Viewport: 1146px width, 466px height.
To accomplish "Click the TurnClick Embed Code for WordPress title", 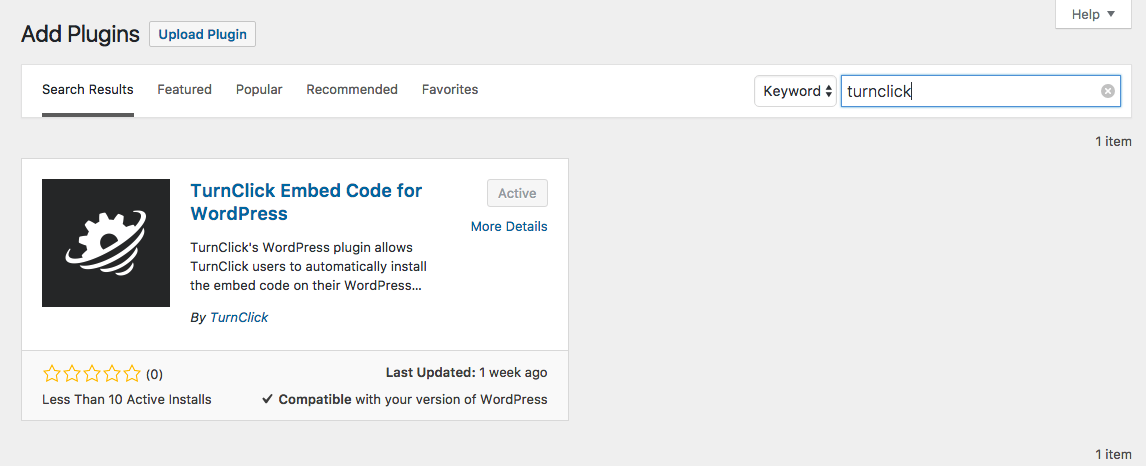I will pos(306,202).
